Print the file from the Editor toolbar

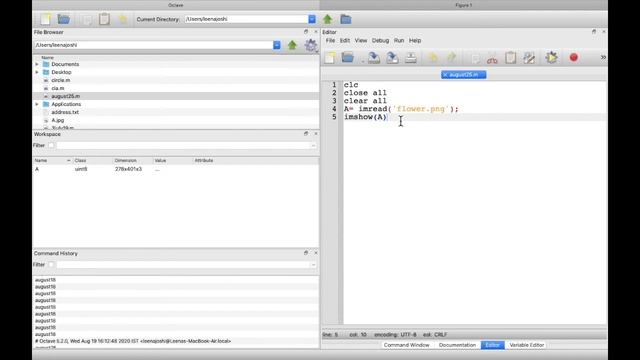coord(411,58)
